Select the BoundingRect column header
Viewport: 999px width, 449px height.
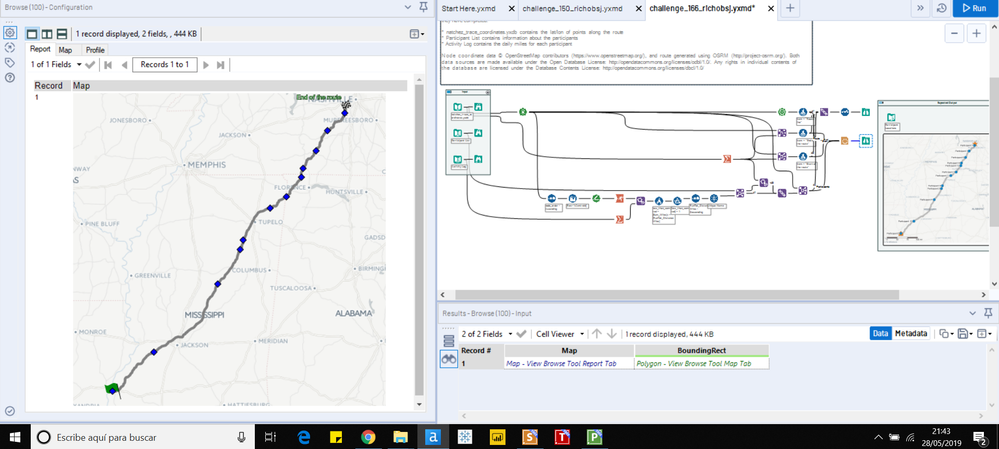[x=701, y=351]
